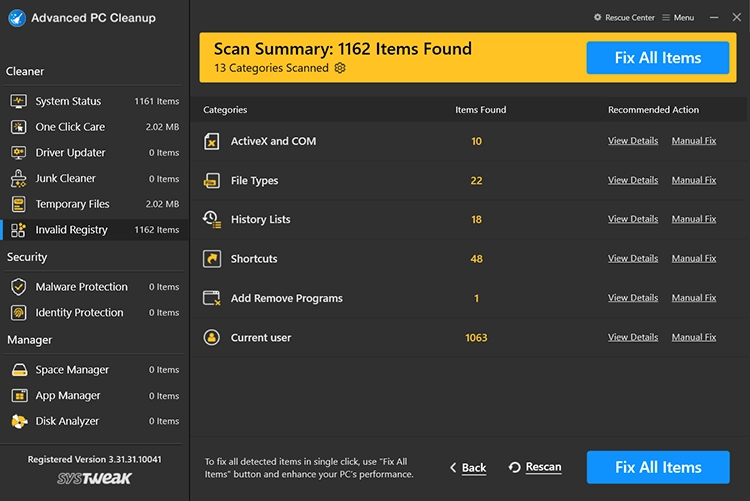The image size is (750, 501).
Task: Click Fix All Items in yellow banner
Action: [658, 58]
